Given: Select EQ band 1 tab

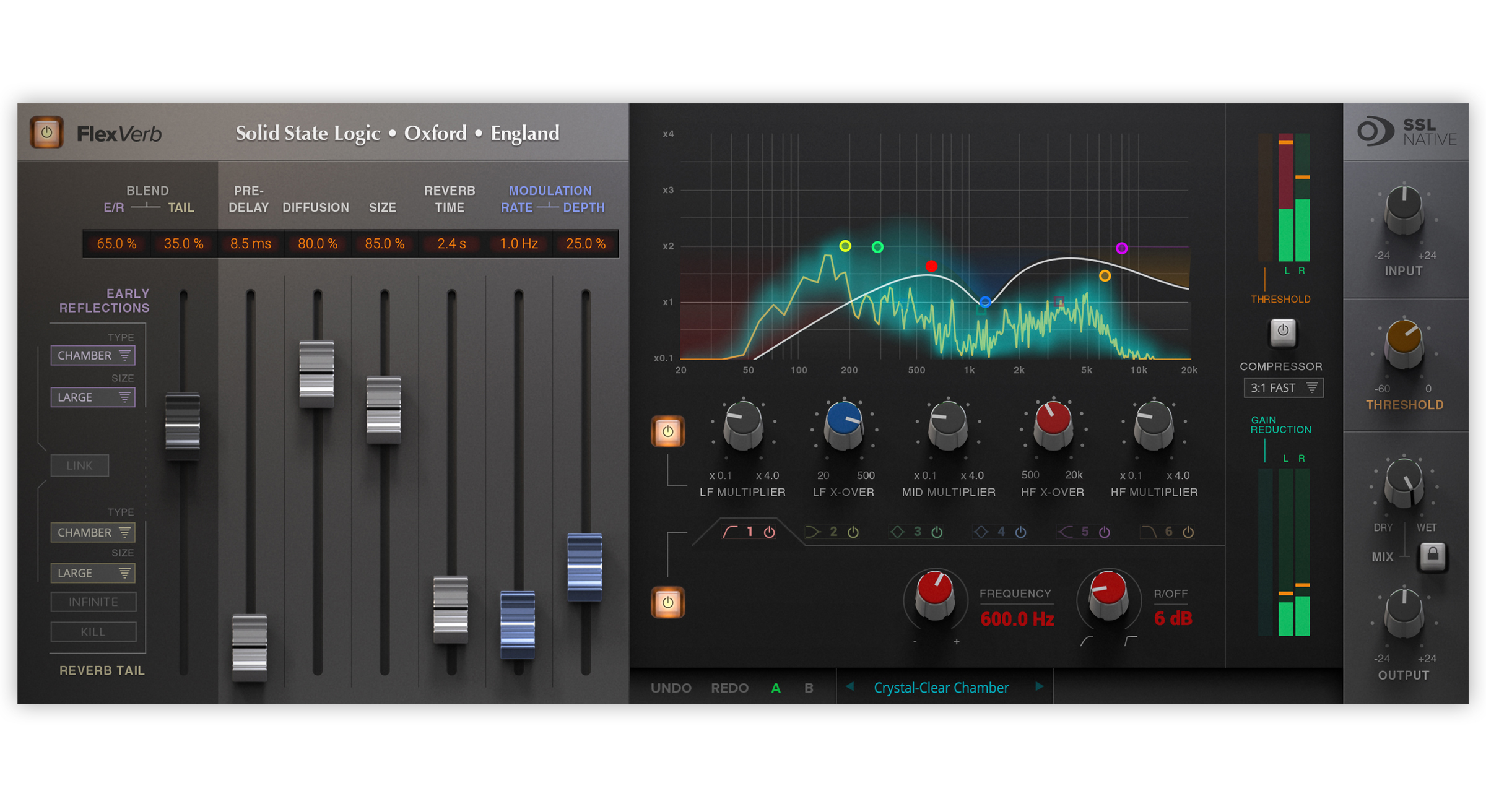Looking at the screenshot, I should 749,532.
